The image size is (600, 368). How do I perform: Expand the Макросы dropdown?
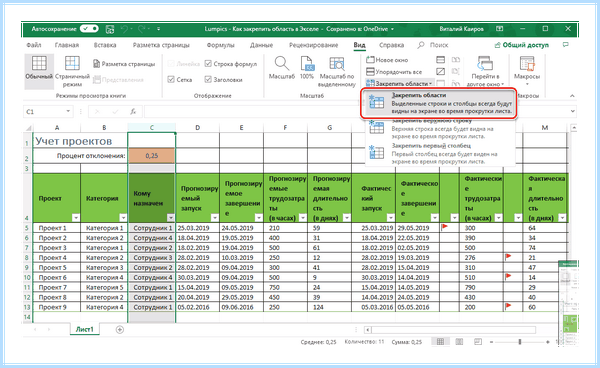527,72
